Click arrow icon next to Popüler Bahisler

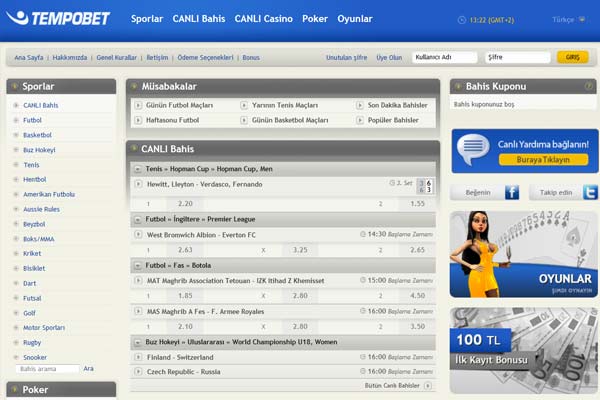click(360, 120)
